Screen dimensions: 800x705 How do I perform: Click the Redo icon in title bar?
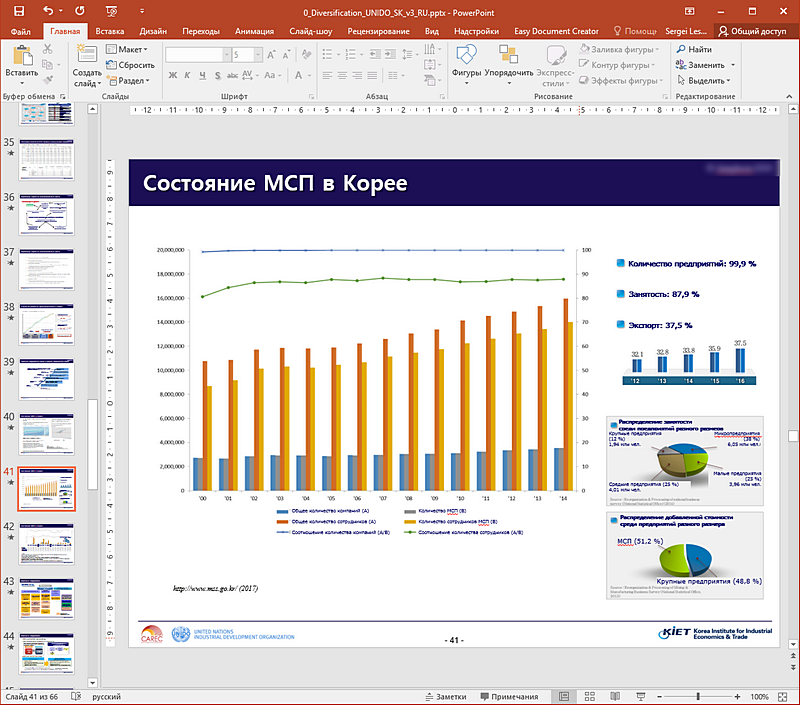coord(80,11)
